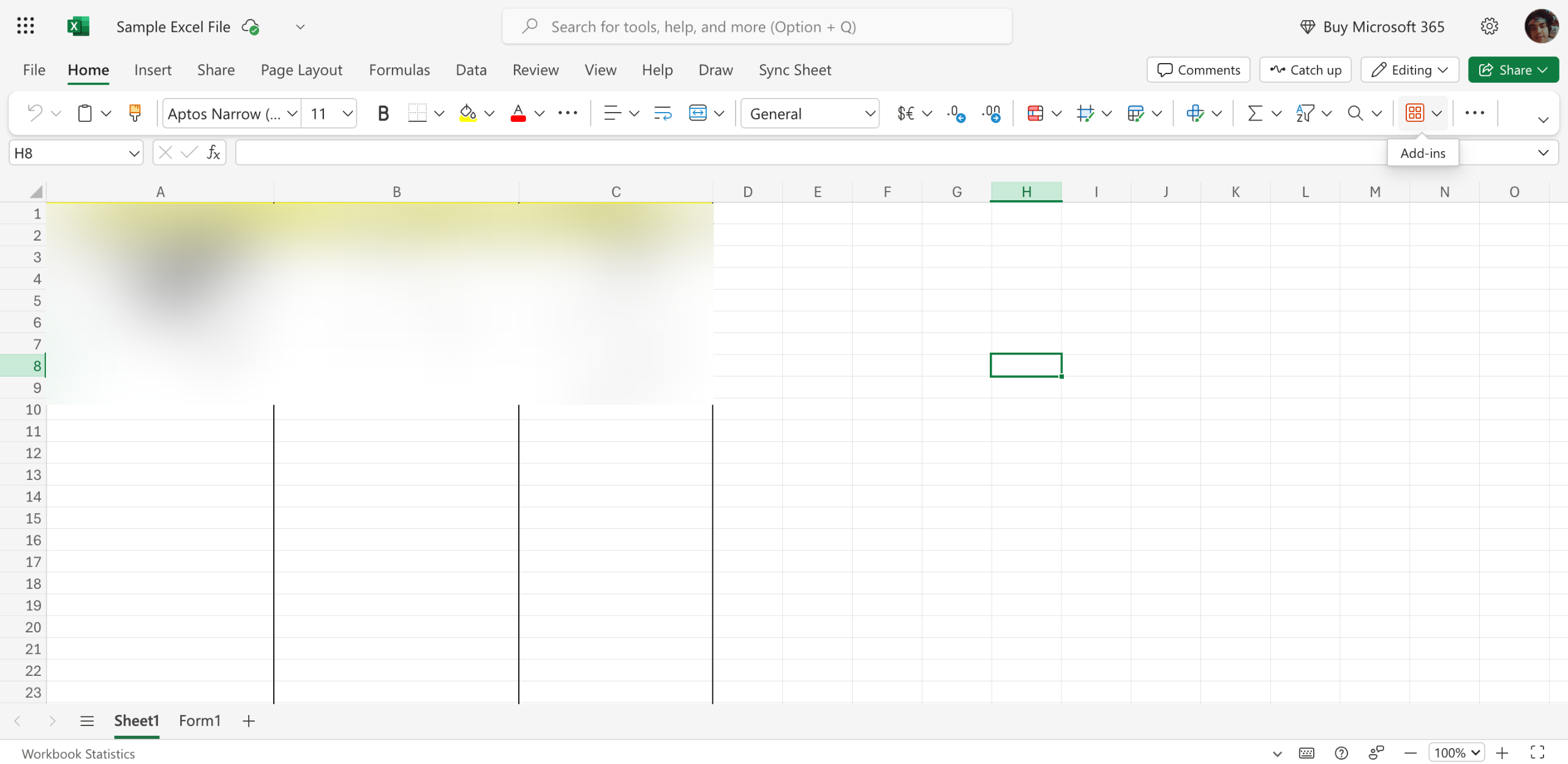Toggle full screen view icon

click(x=1537, y=752)
